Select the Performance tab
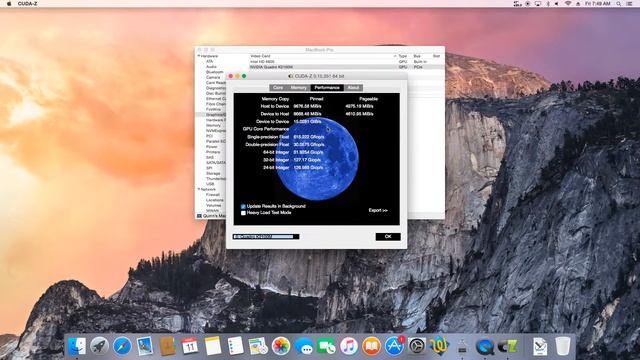 click(x=327, y=88)
